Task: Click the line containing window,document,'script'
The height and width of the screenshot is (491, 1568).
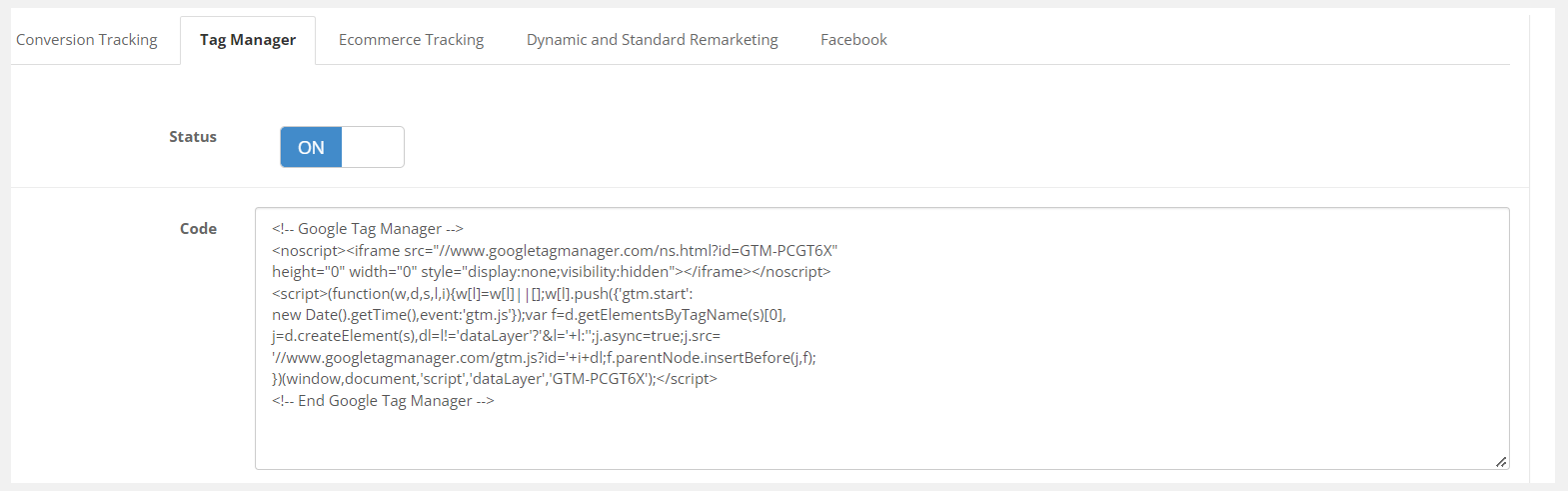Action: click(494, 379)
